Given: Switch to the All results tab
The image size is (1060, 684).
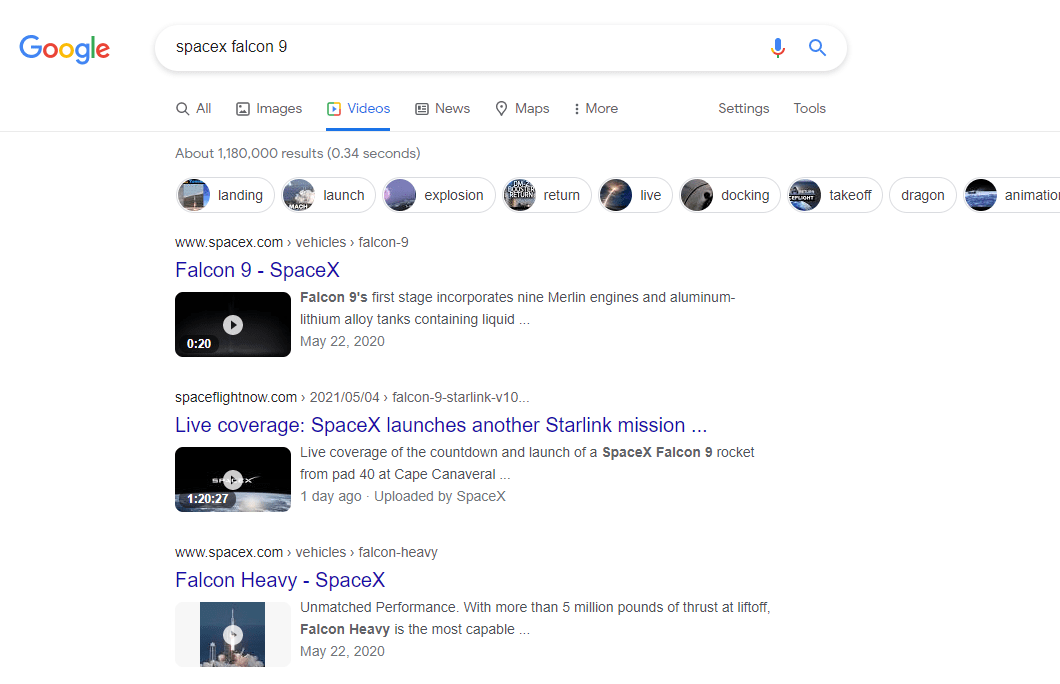Looking at the screenshot, I should [193, 108].
